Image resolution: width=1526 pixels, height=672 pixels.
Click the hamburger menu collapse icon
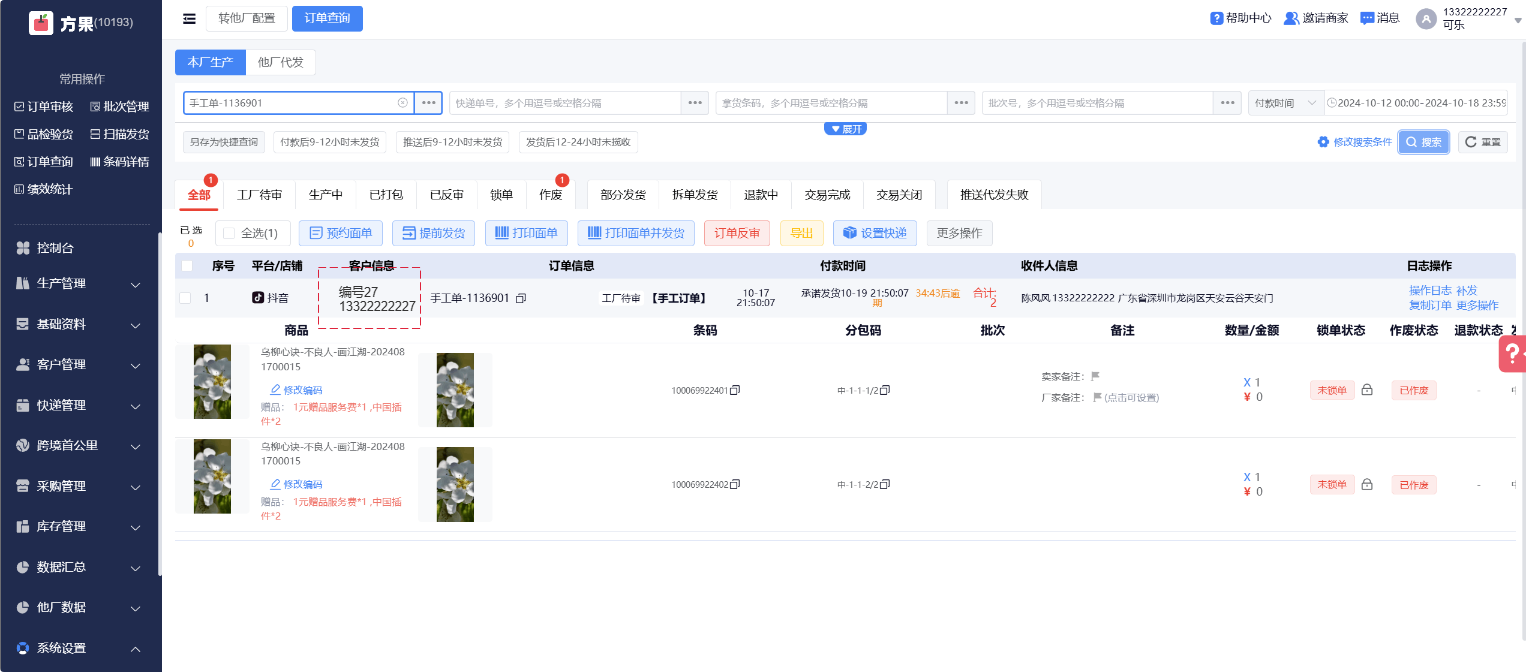189,18
